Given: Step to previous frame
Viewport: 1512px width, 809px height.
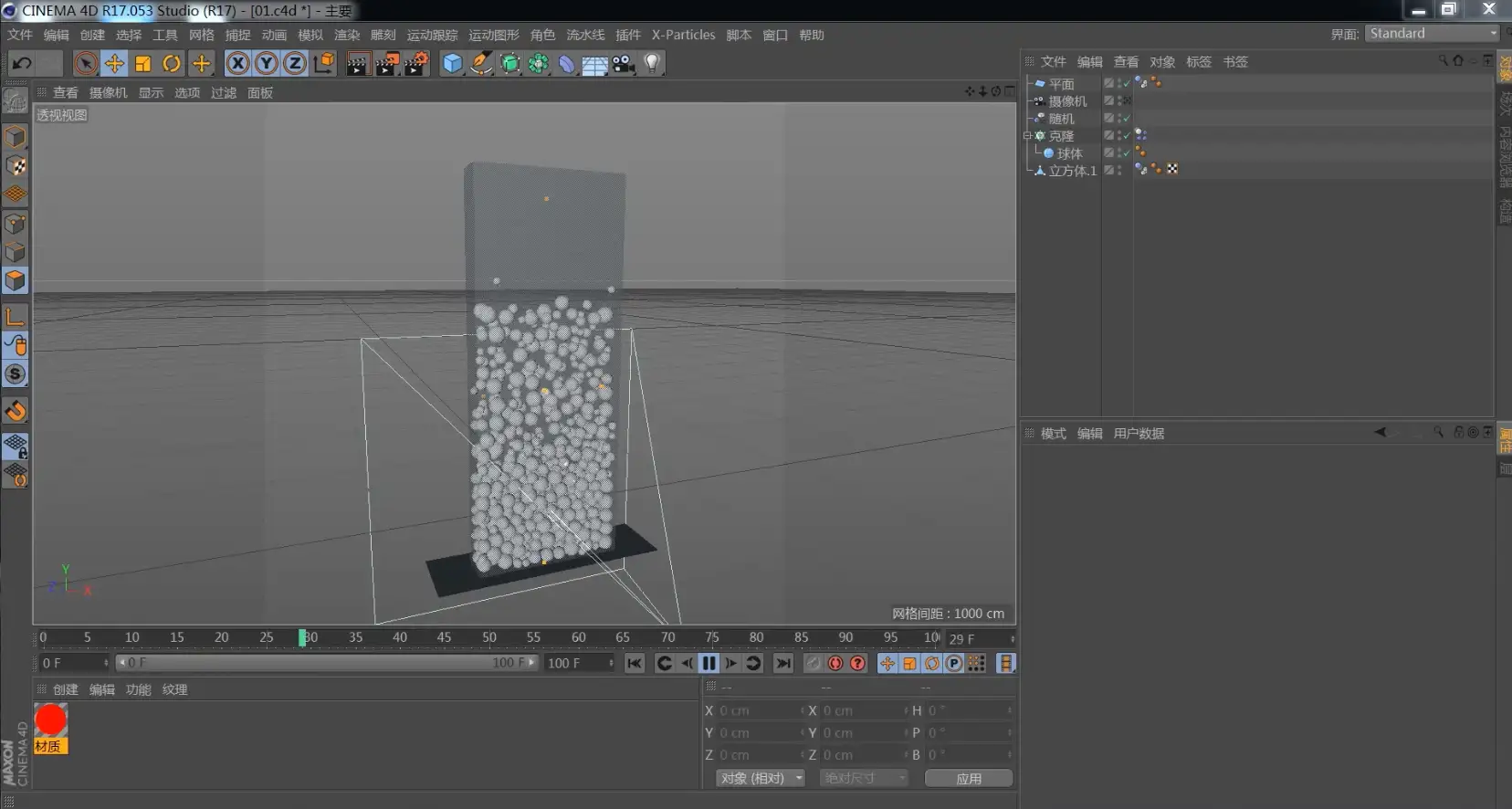Looking at the screenshot, I should (687, 663).
